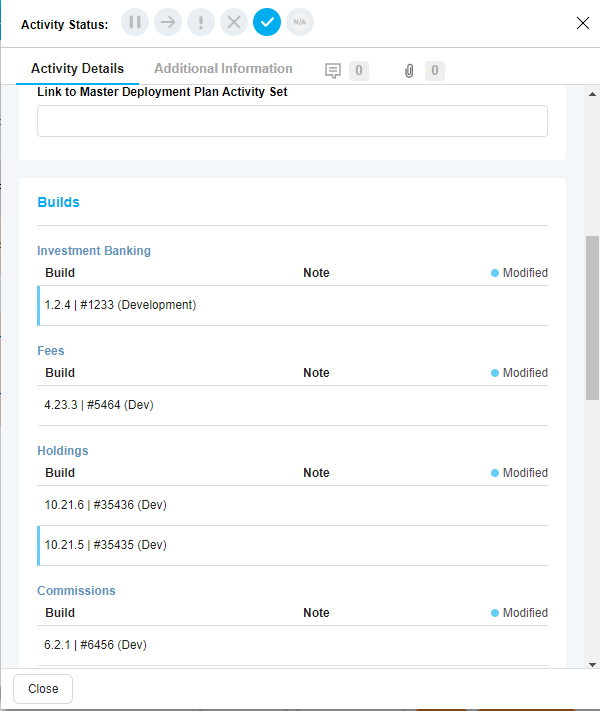Switch to Activity Details tab
Viewport: 600px width, 711px height.
[77, 69]
